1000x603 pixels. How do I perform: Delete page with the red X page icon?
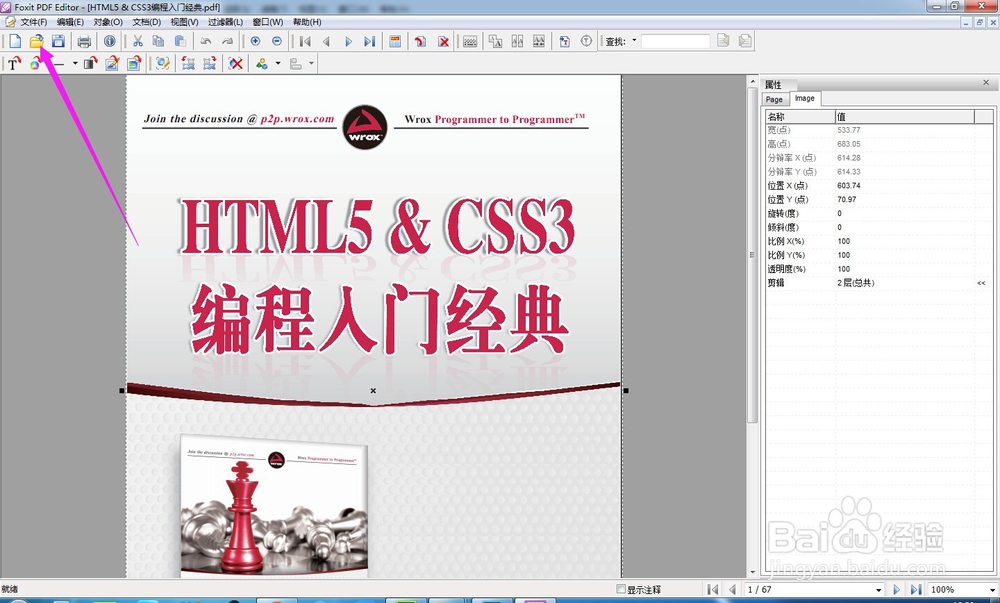pos(443,41)
